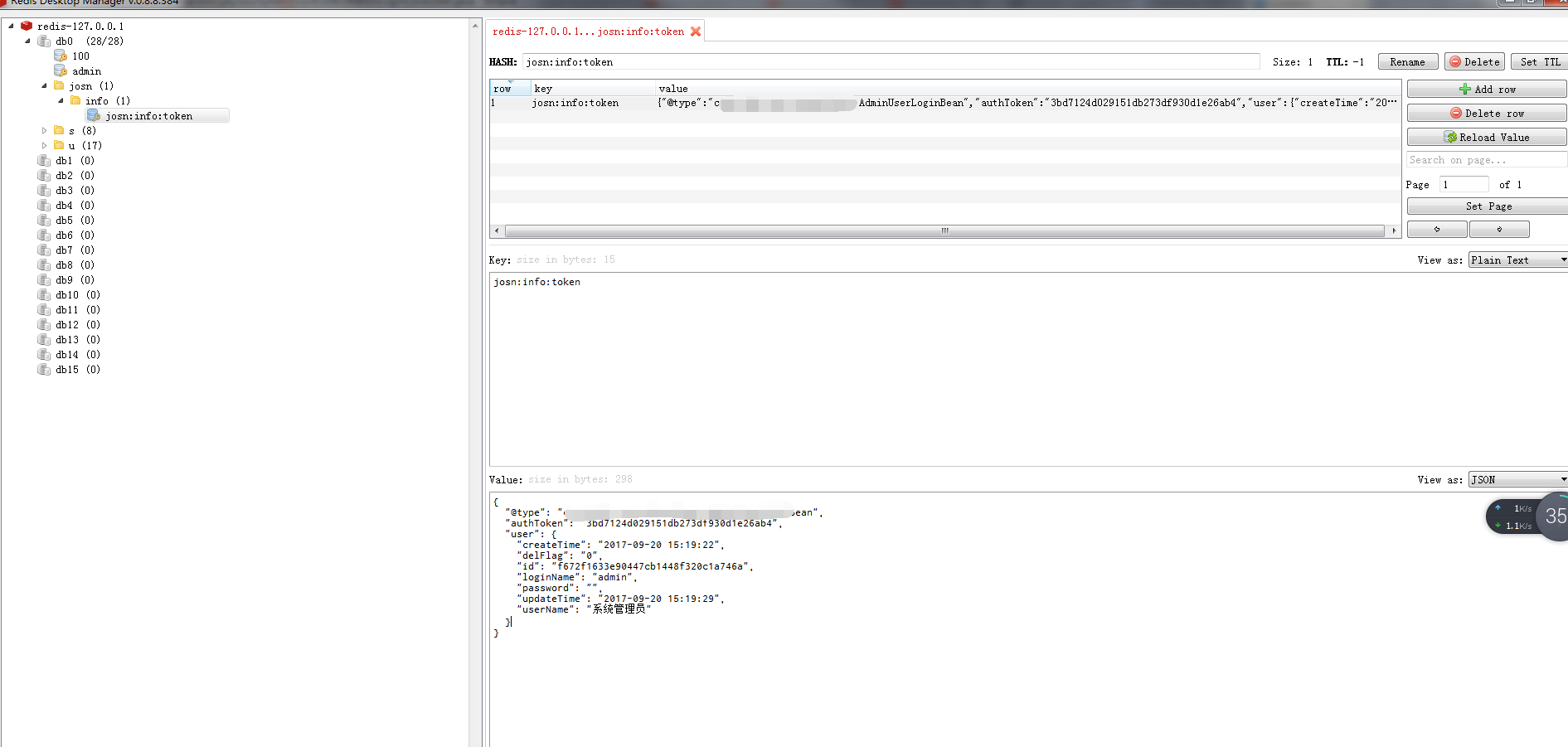
Task: Click the previous page arrow button
Action: 1437,229
